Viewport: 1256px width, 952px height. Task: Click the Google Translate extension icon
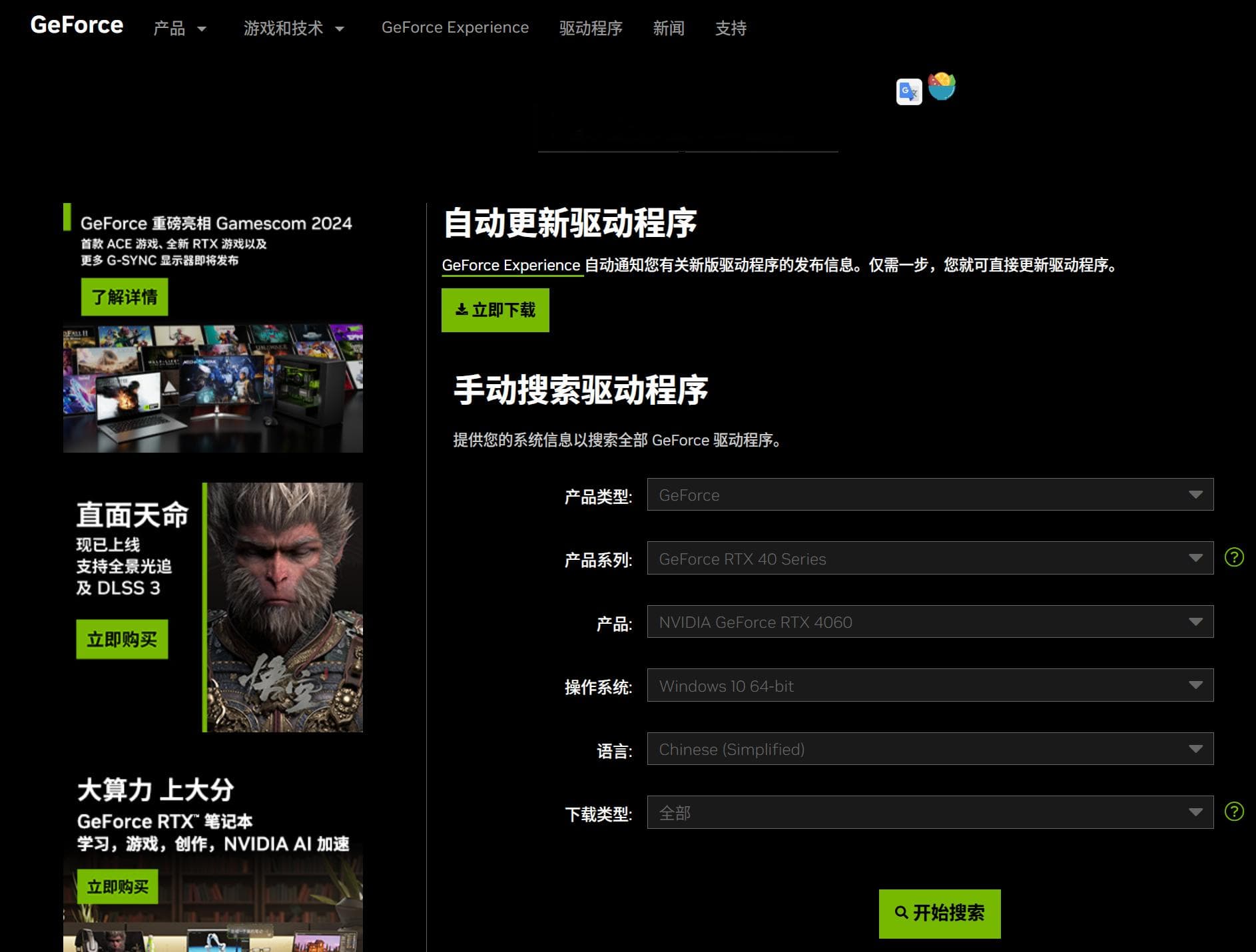[x=909, y=92]
